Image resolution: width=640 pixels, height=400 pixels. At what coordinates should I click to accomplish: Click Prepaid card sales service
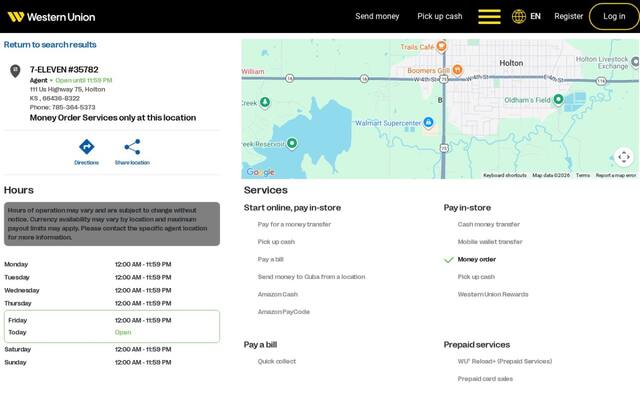tap(485, 379)
